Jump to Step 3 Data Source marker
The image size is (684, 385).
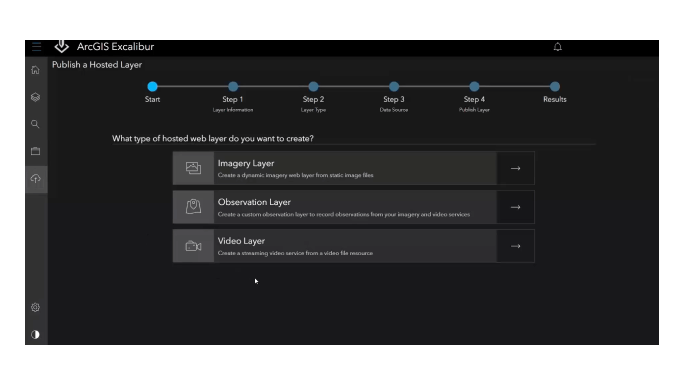[x=394, y=86]
